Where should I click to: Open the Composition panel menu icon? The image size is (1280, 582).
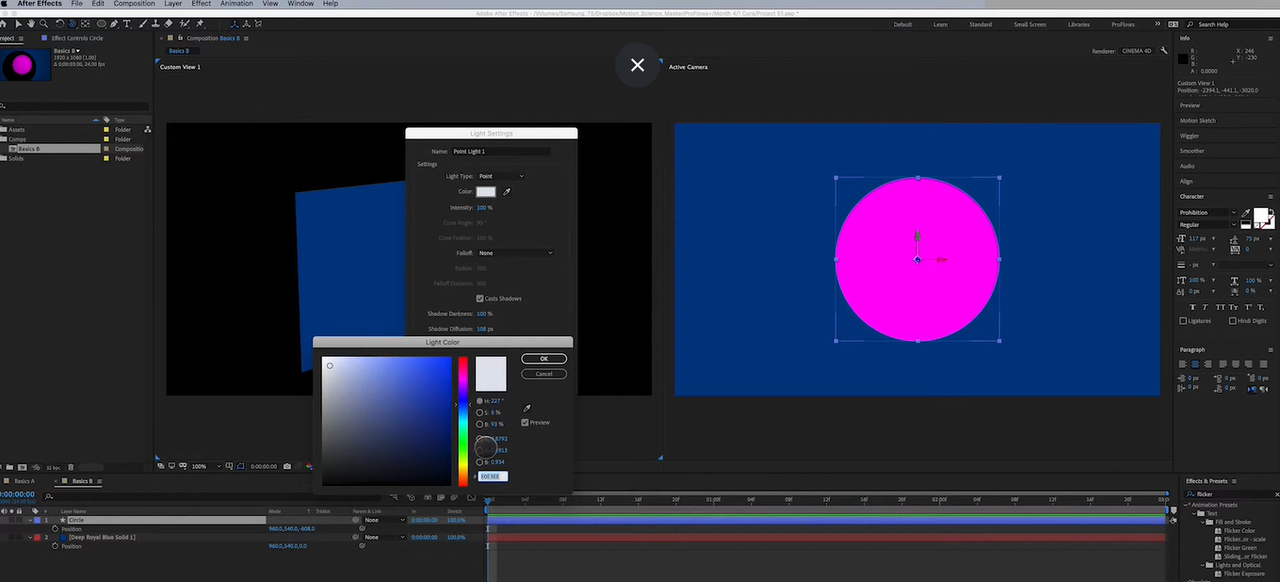tap(246, 38)
